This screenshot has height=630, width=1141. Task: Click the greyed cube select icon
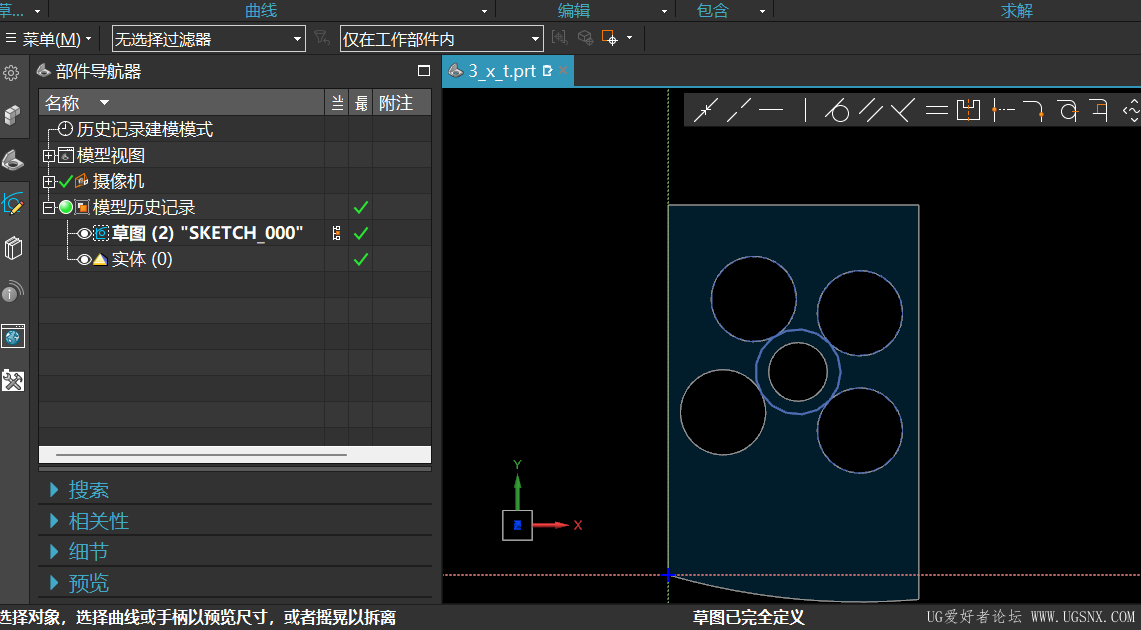tap(585, 38)
